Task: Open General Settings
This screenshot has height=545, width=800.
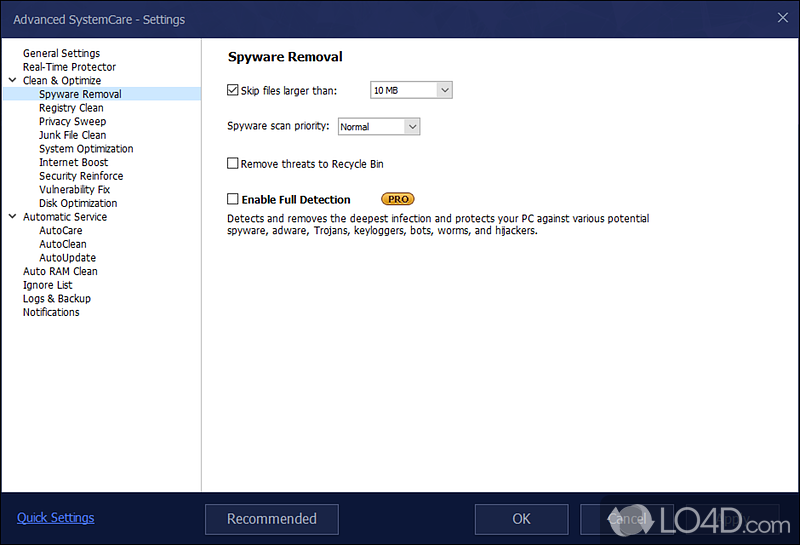Action: tap(61, 53)
